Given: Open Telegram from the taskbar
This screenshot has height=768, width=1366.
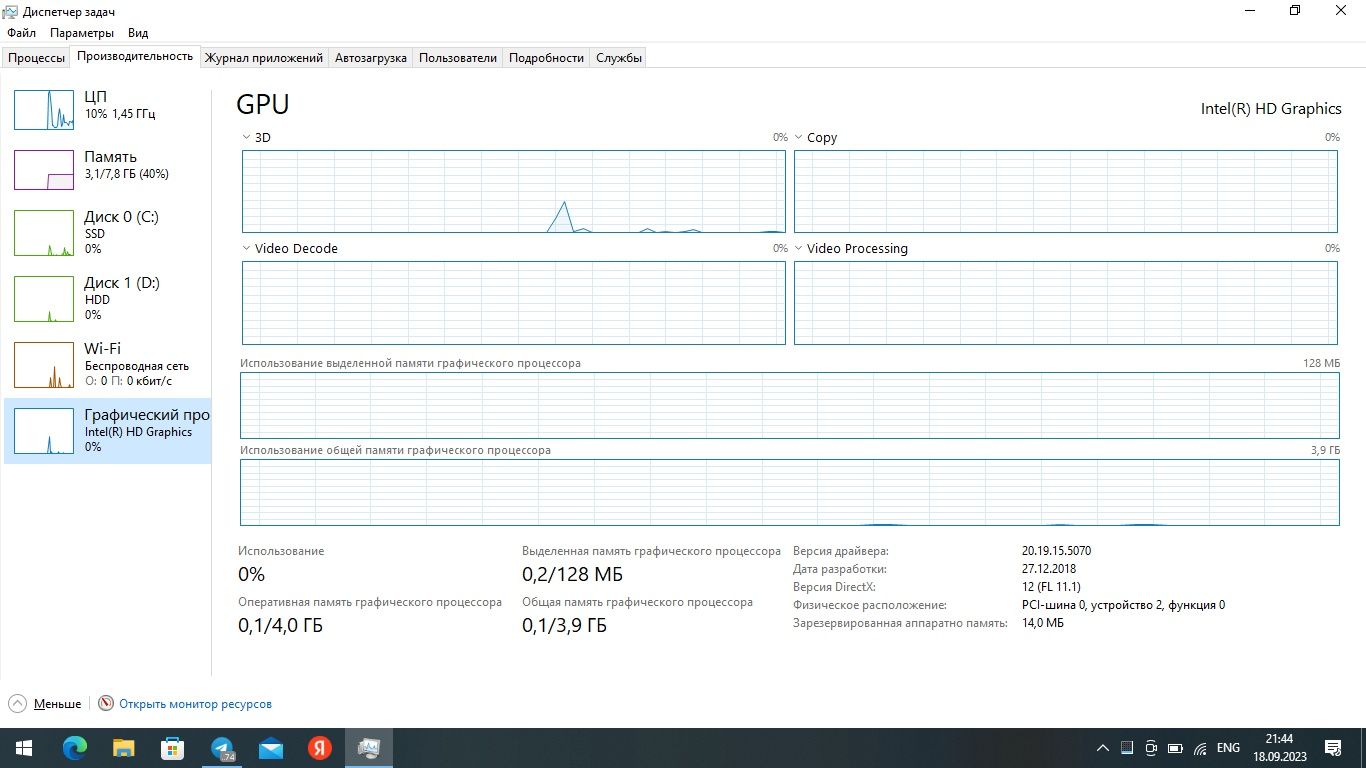Looking at the screenshot, I should click(222, 748).
